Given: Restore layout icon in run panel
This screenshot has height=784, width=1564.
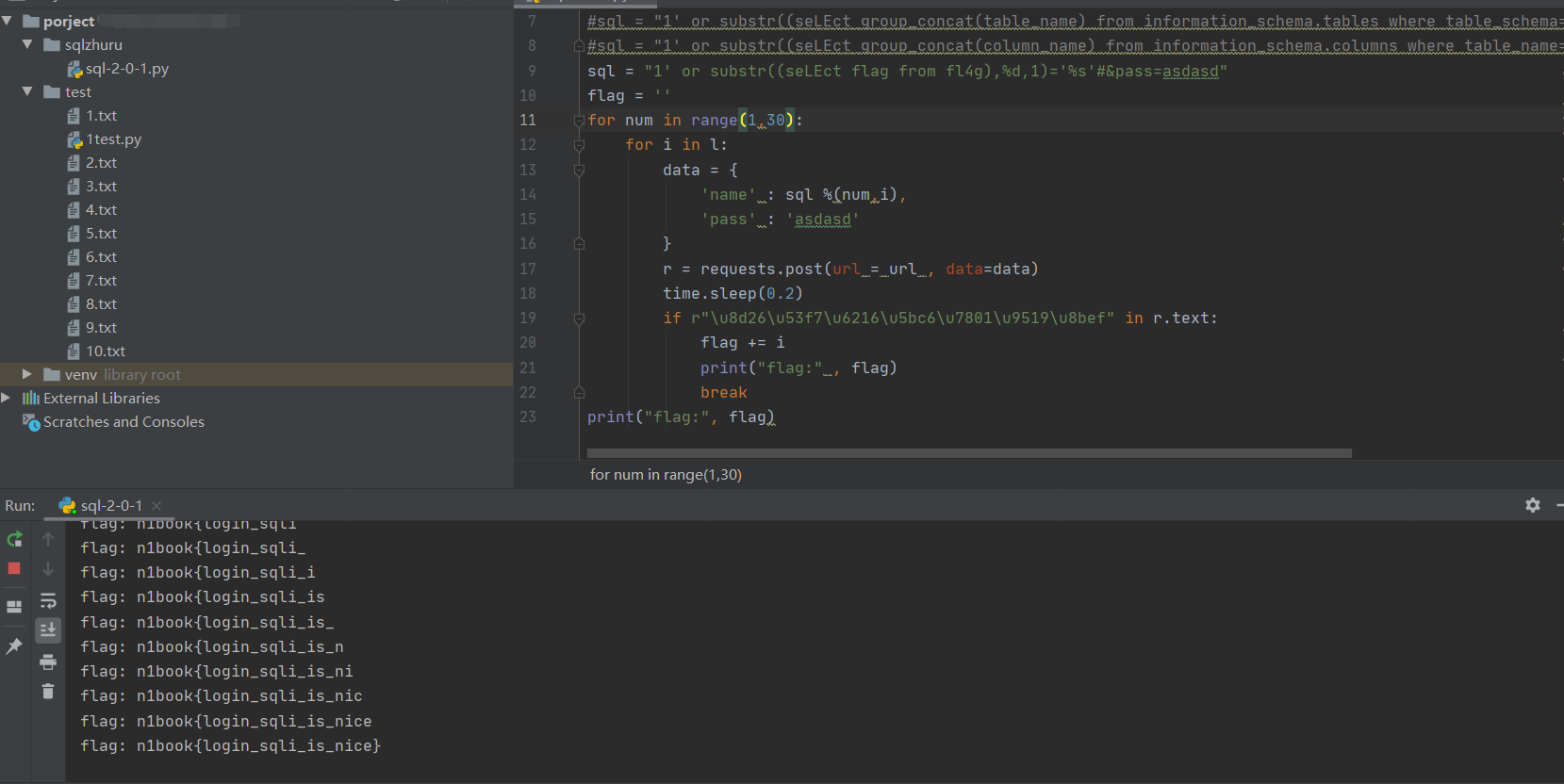Looking at the screenshot, I should pyautogui.click(x=14, y=607).
